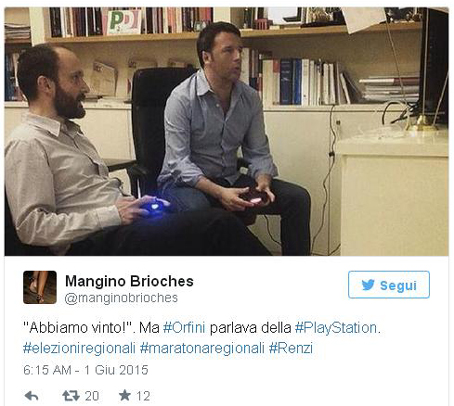Select the "Abbiamo vinto!" tweet text
The height and width of the screenshot is (406, 454).
click(79, 328)
